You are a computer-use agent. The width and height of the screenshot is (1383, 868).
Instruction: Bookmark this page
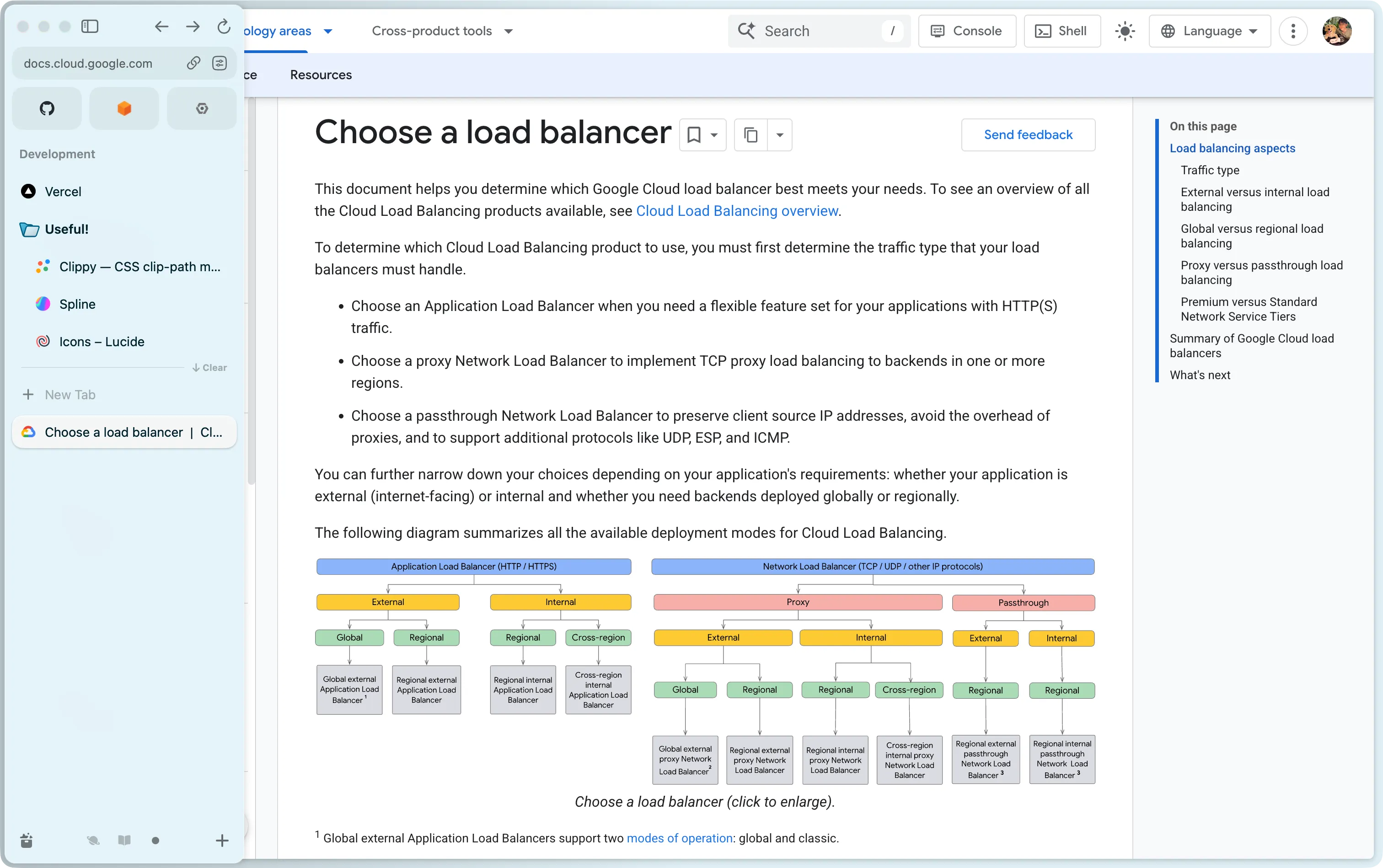coord(693,135)
